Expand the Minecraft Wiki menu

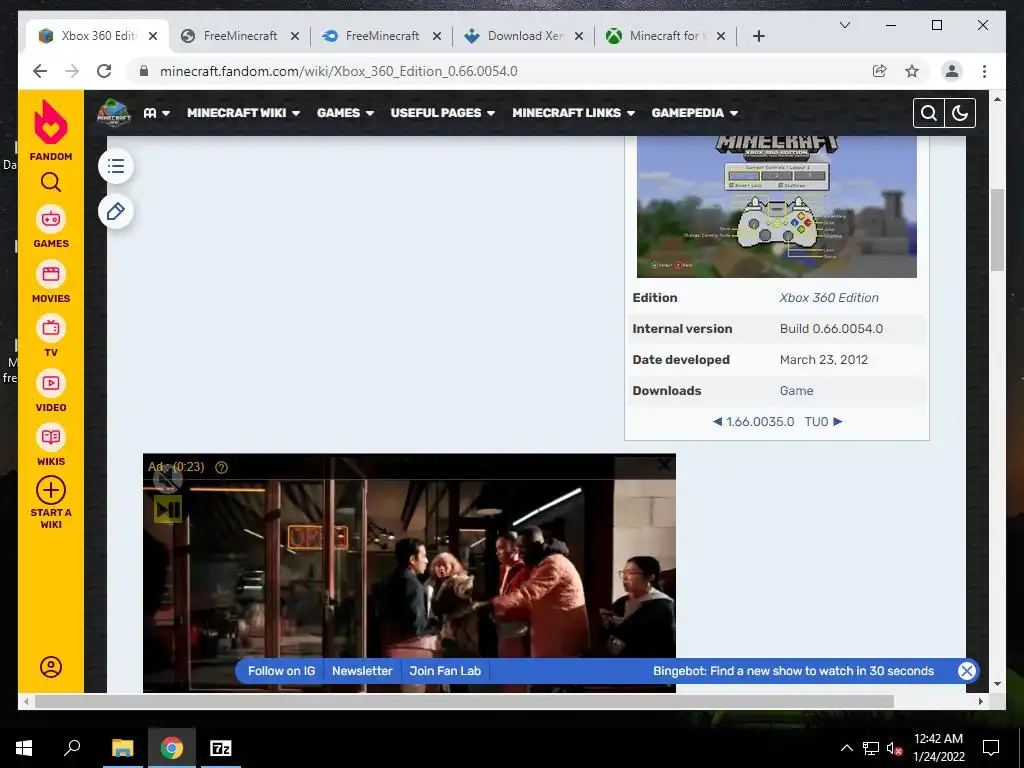pyautogui.click(x=244, y=113)
